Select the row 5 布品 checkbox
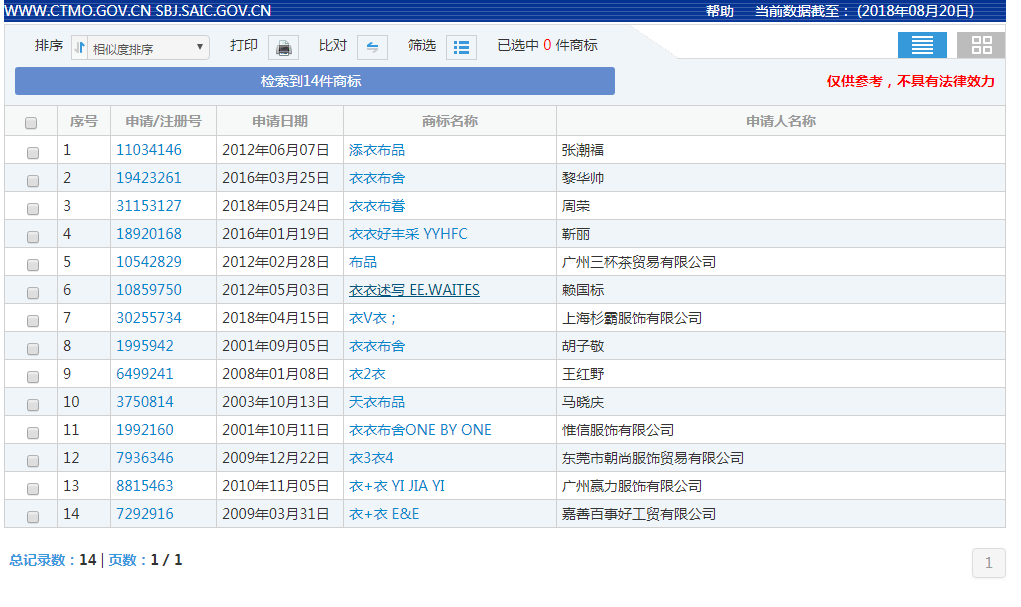The width and height of the screenshot is (1021, 607). coord(33,264)
